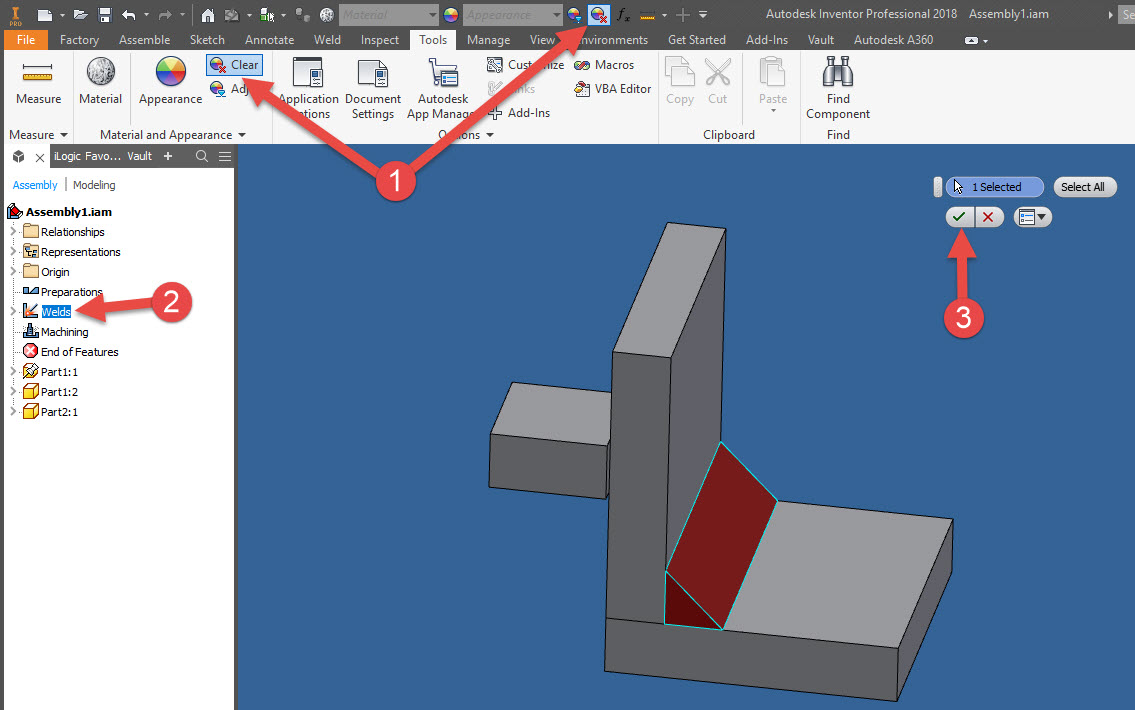Viewport: 1135px width, 710px height.
Task: Open the Vault ribbon tab
Action: 821,40
